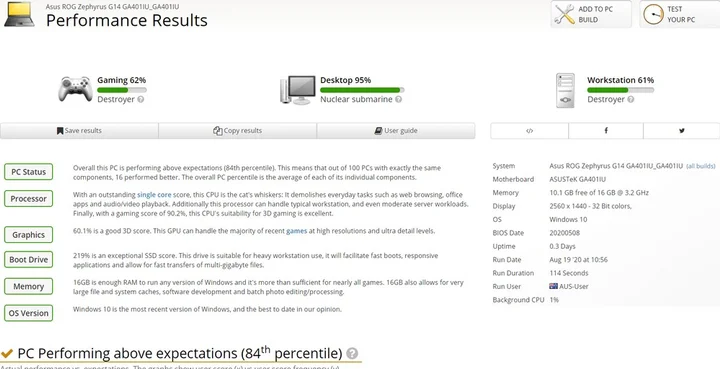Follow the single core link

point(154,195)
